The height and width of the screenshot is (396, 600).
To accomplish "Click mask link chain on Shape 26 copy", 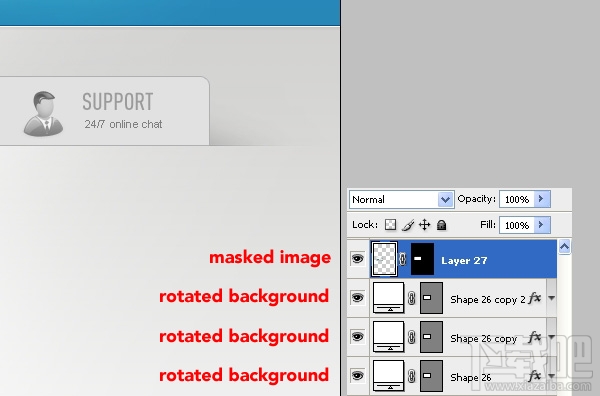I will (412, 337).
